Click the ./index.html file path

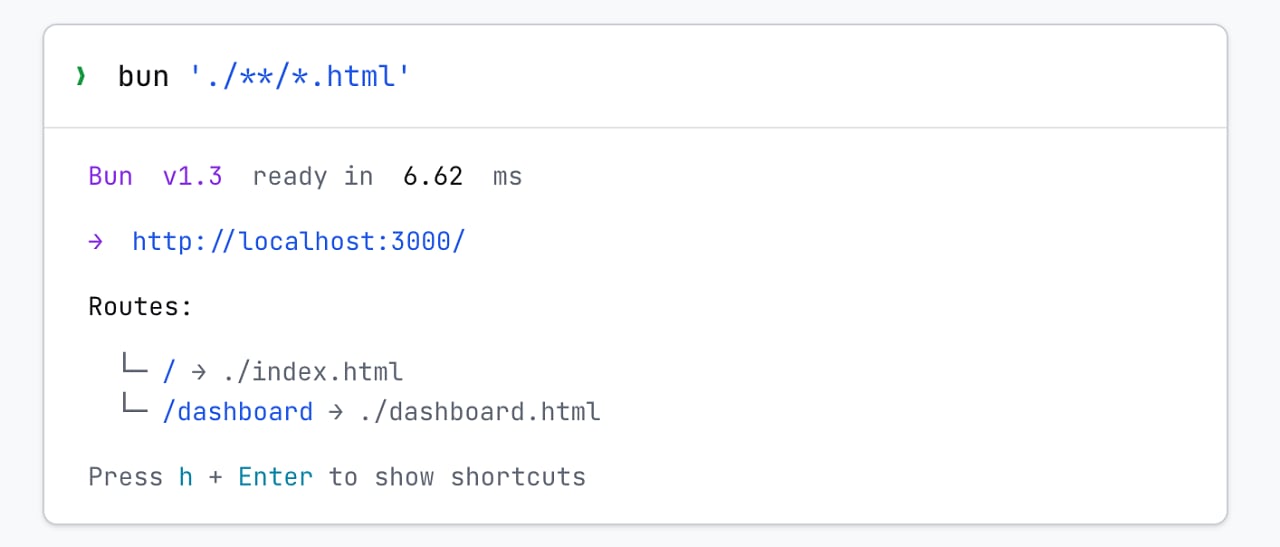click(313, 372)
